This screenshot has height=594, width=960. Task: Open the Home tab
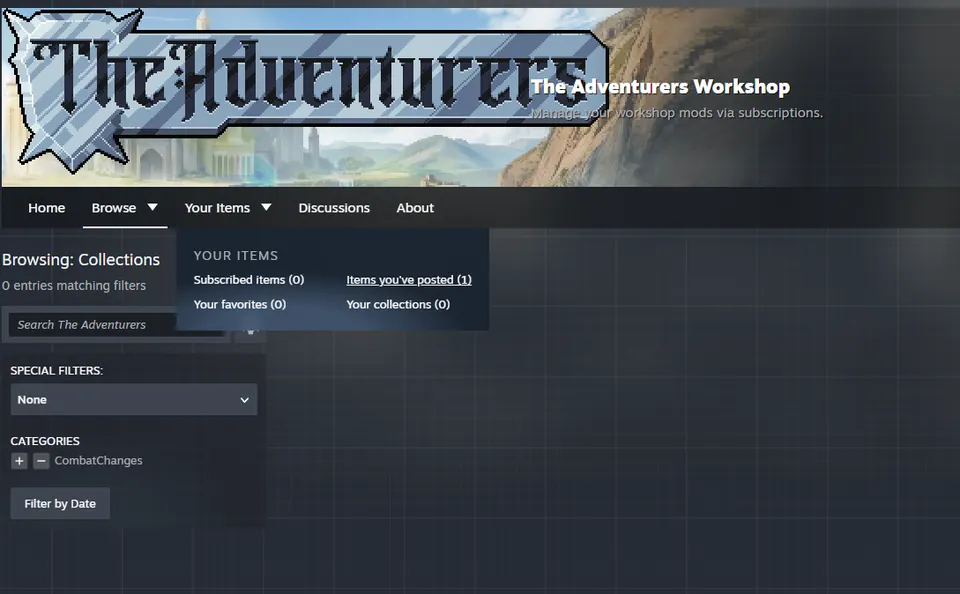[47, 208]
